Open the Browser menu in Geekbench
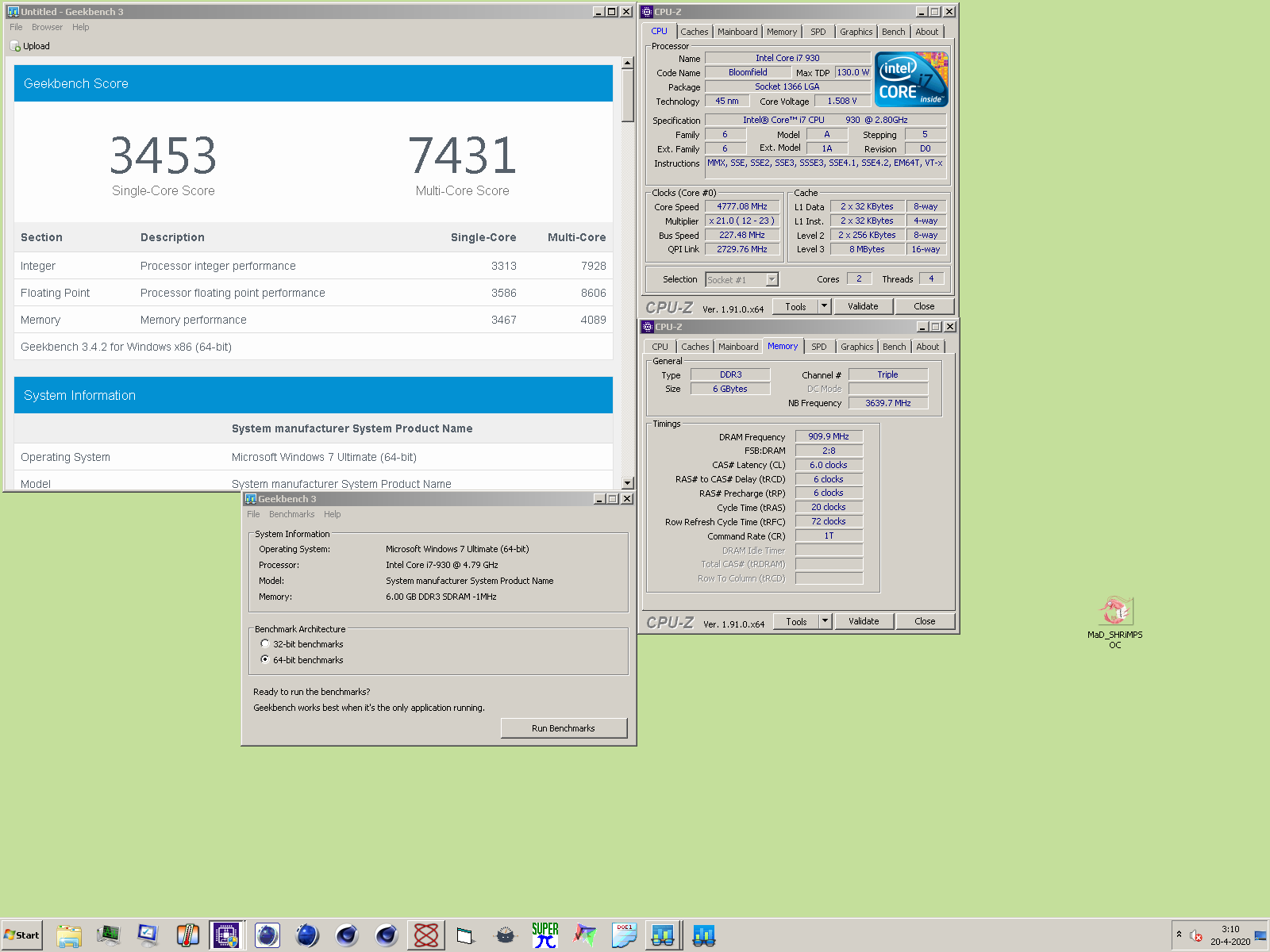Viewport: 1270px width, 952px height. click(47, 27)
